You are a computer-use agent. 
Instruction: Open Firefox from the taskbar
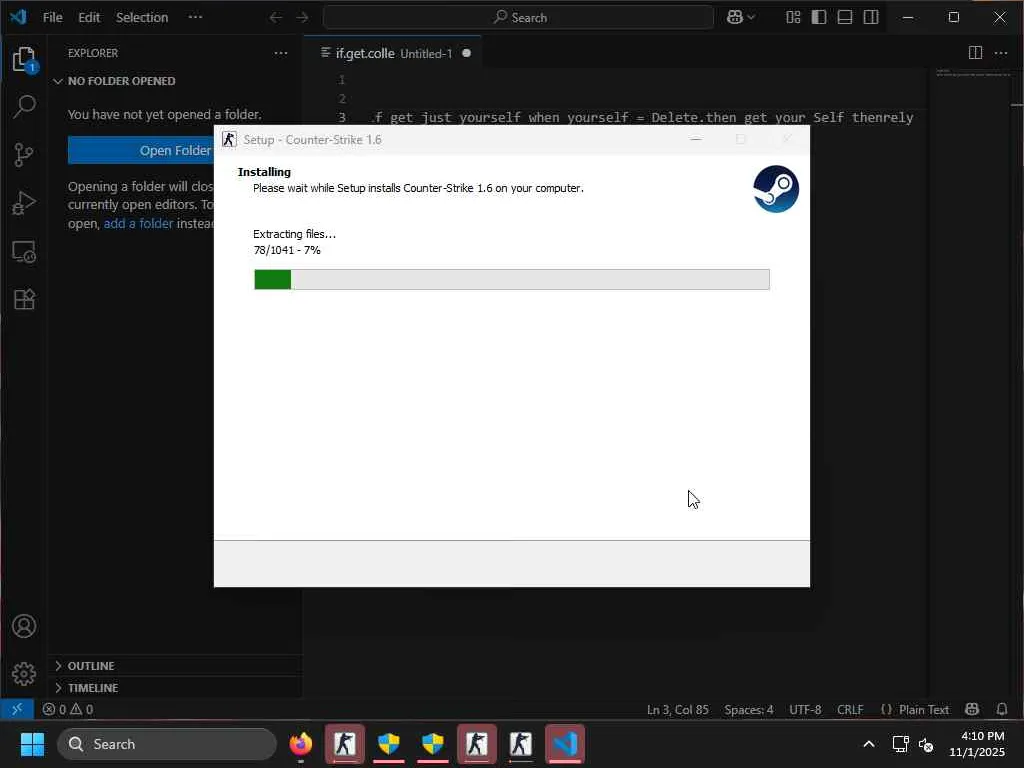pos(301,744)
